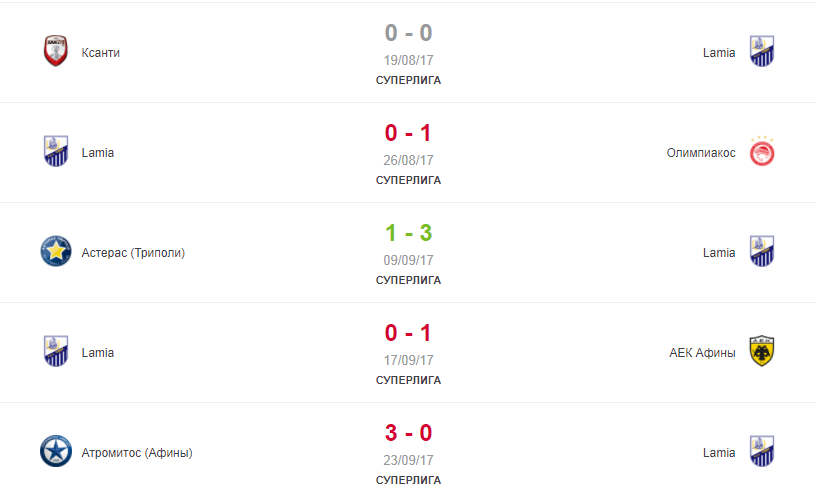The height and width of the screenshot is (499, 816).
Task: Click Lamia crest in the 23/09/17 match
Action: click(x=762, y=451)
